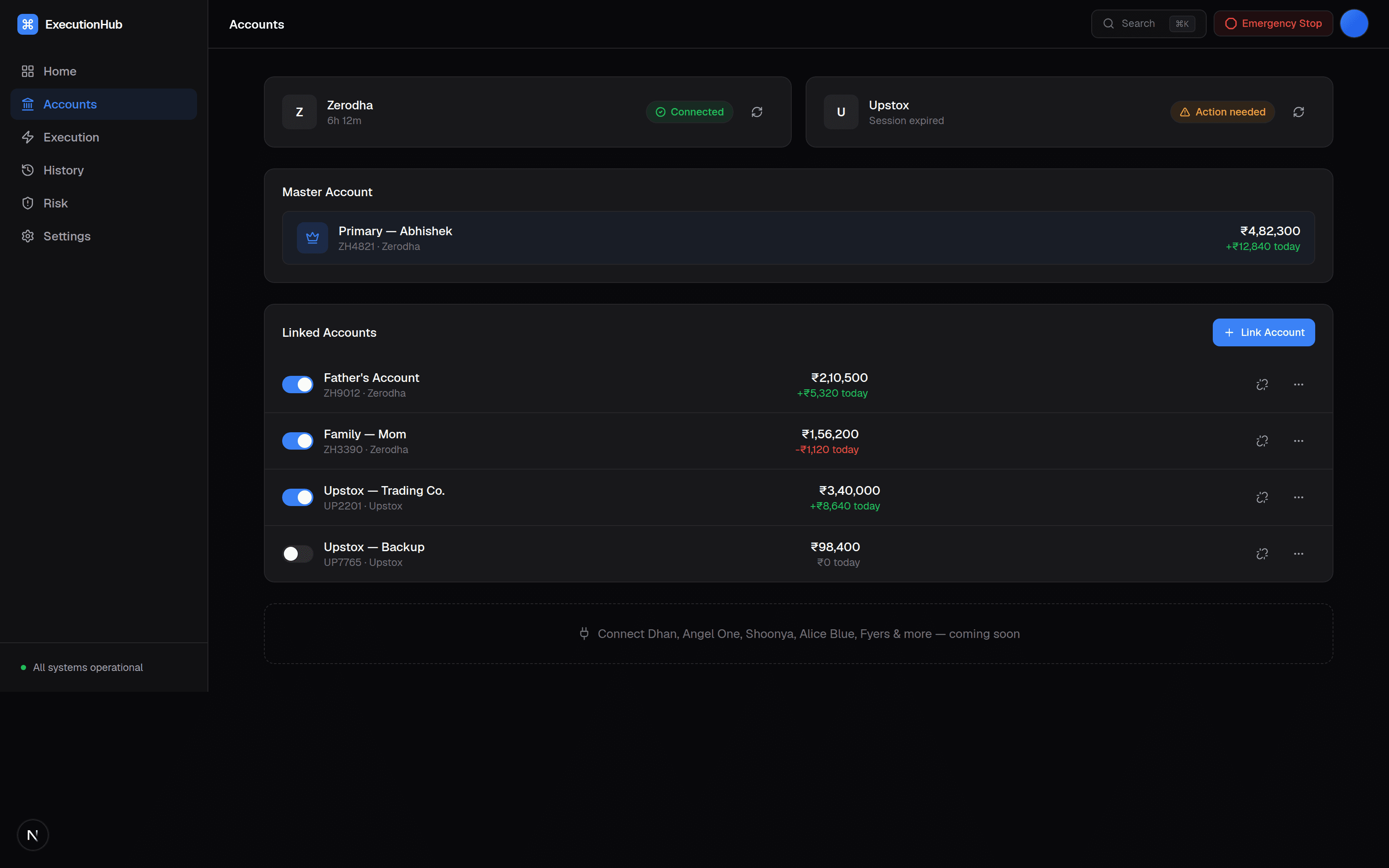
Task: Click unlink icon for Upstox — Trading Co.
Action: coord(1261,497)
